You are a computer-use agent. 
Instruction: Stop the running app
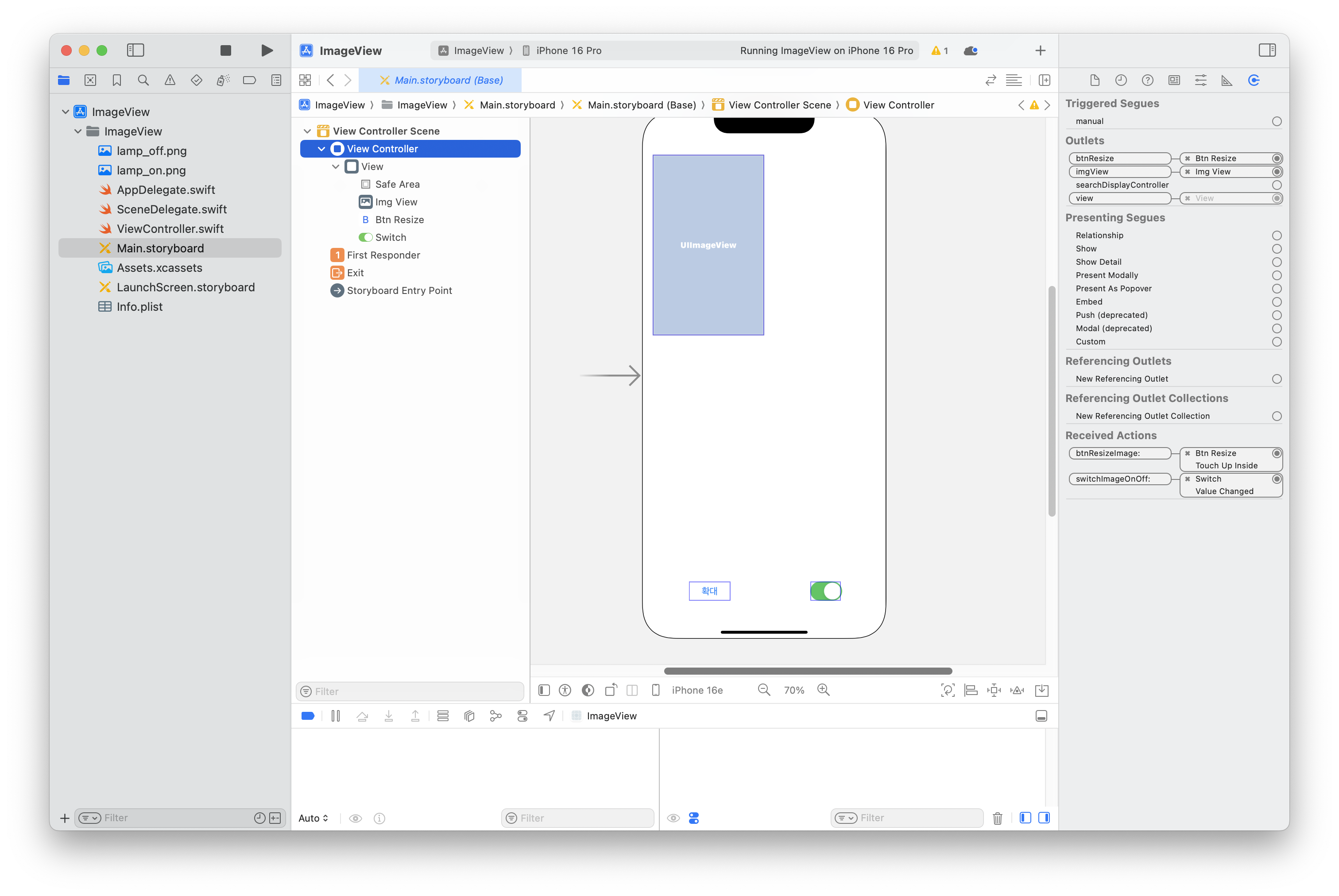click(x=226, y=50)
